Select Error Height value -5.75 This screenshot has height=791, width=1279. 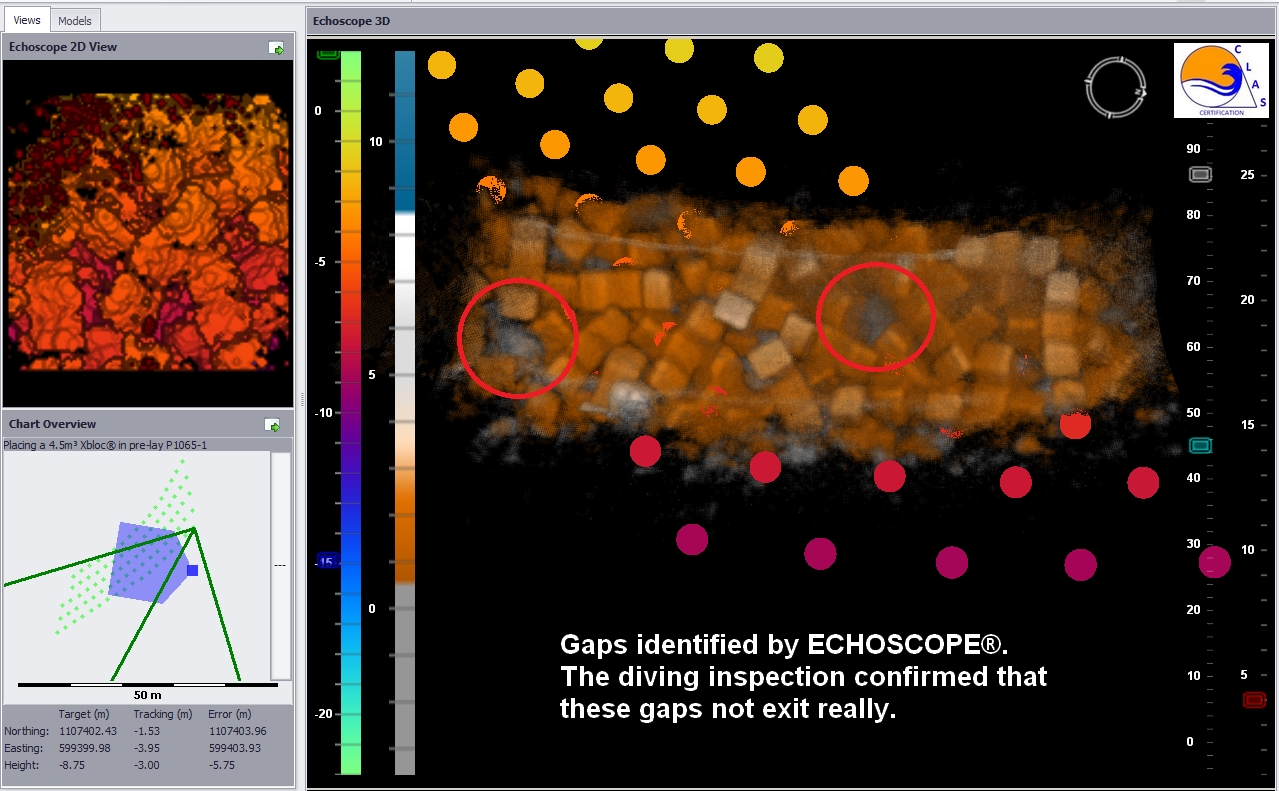pyautogui.click(x=221, y=765)
